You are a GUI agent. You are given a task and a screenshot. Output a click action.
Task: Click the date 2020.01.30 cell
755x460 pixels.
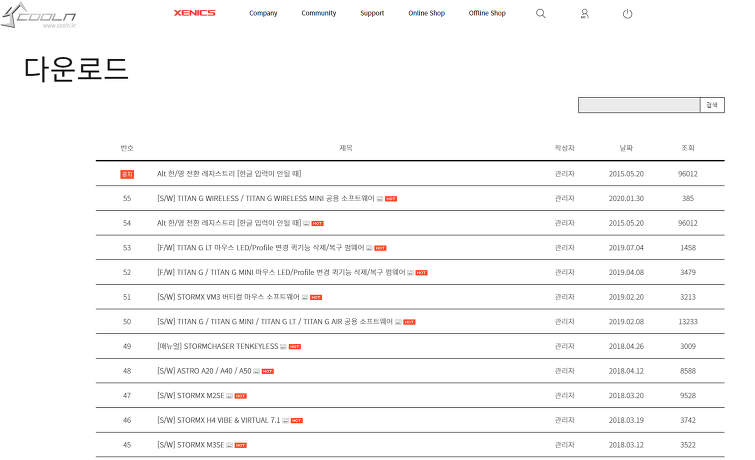(x=626, y=198)
